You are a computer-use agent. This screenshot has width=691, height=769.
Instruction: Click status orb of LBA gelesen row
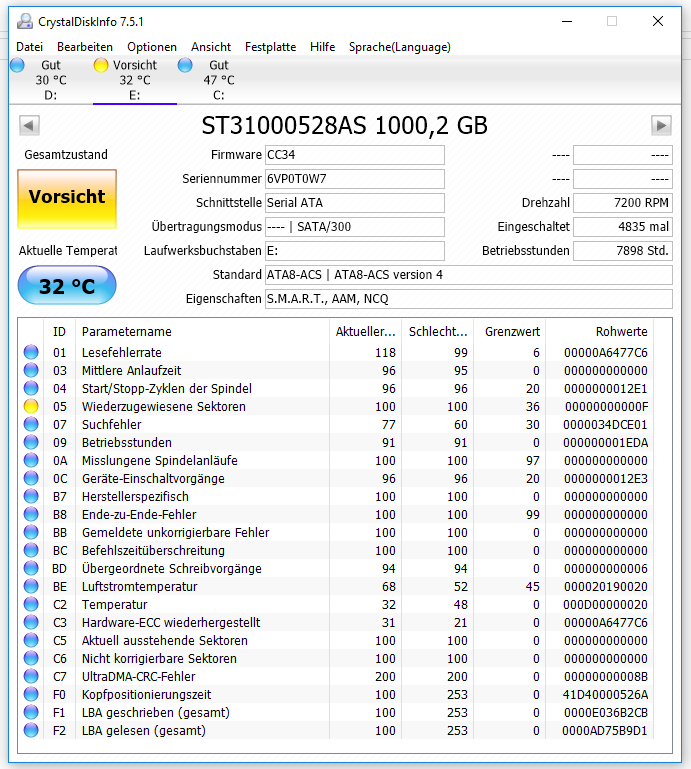[31, 730]
